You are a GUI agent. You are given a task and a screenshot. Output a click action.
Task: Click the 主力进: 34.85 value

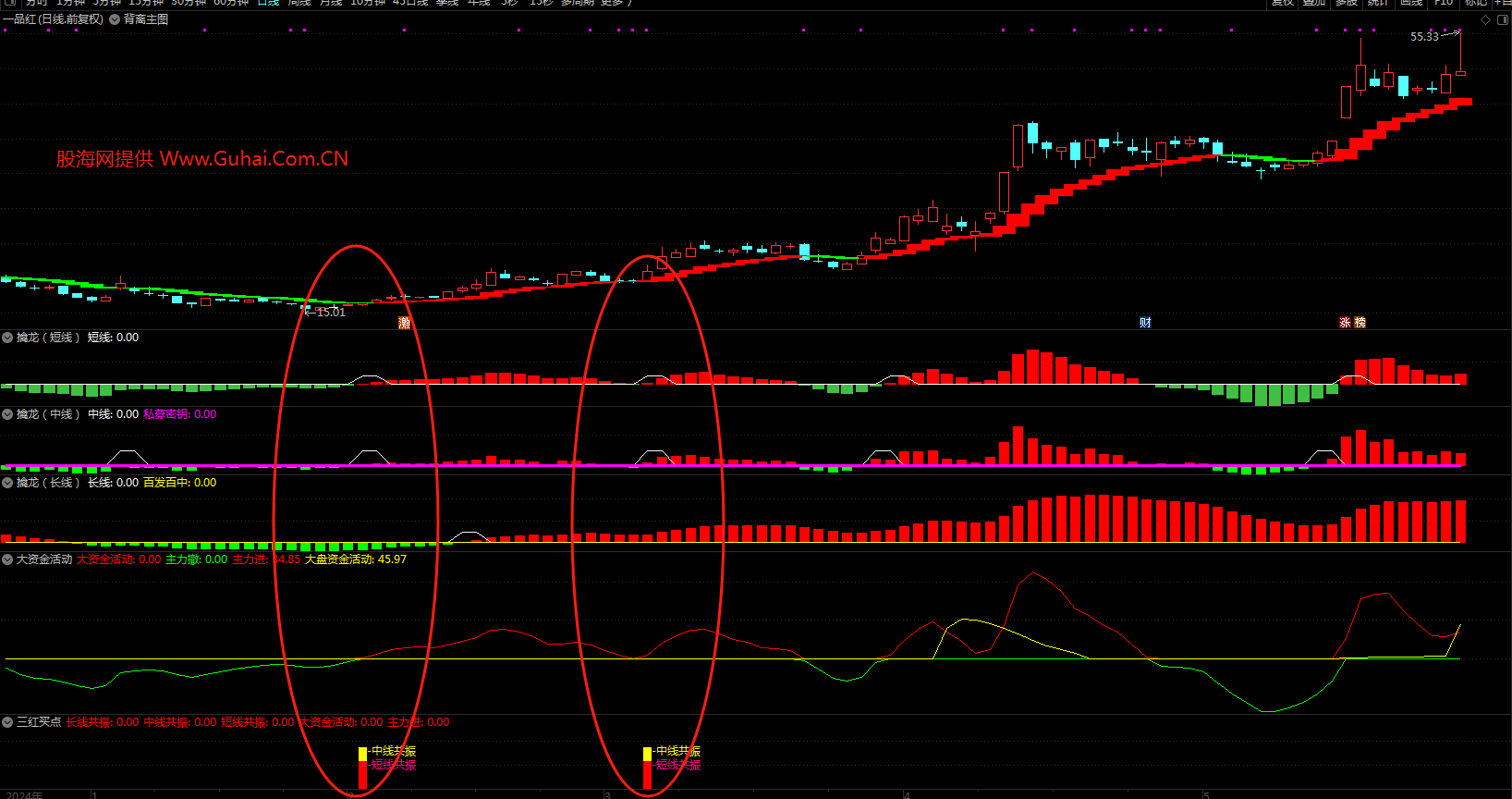266,559
